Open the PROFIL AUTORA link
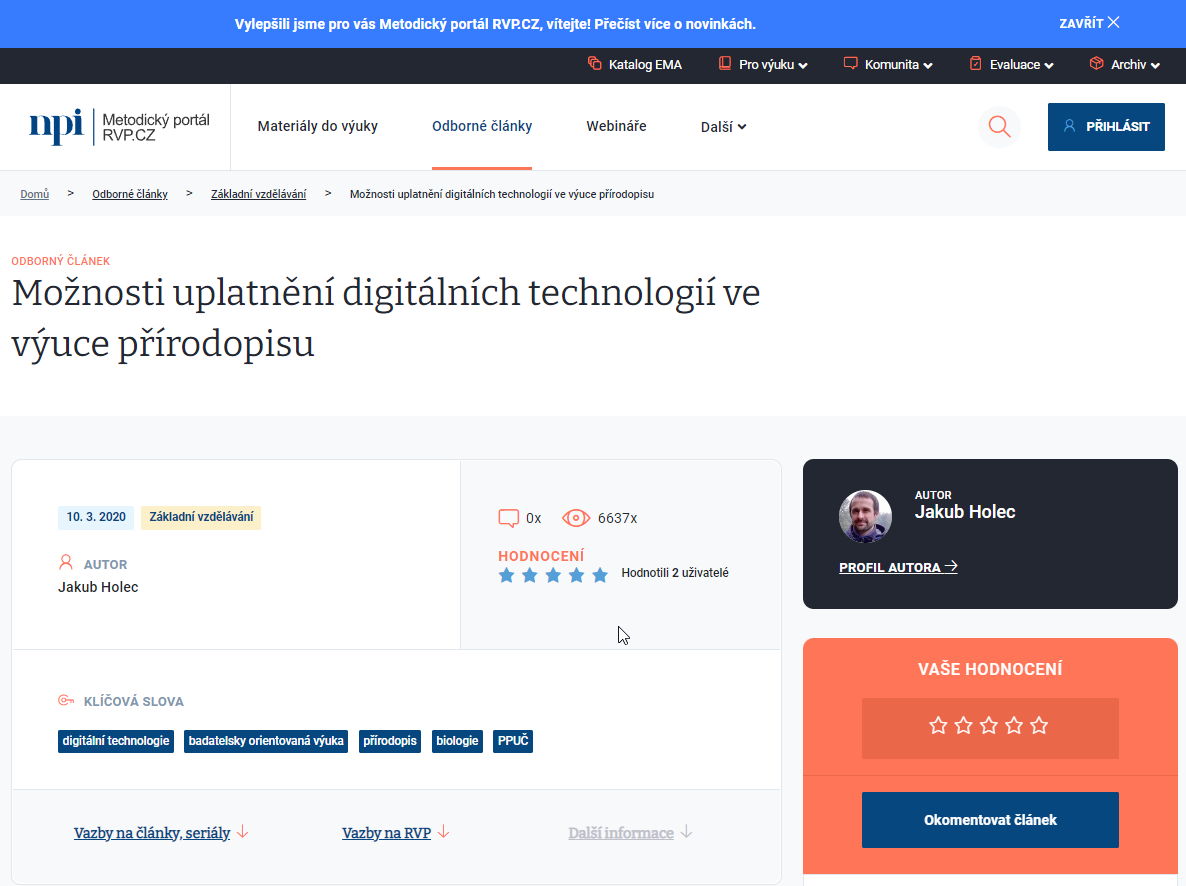 pos(898,567)
